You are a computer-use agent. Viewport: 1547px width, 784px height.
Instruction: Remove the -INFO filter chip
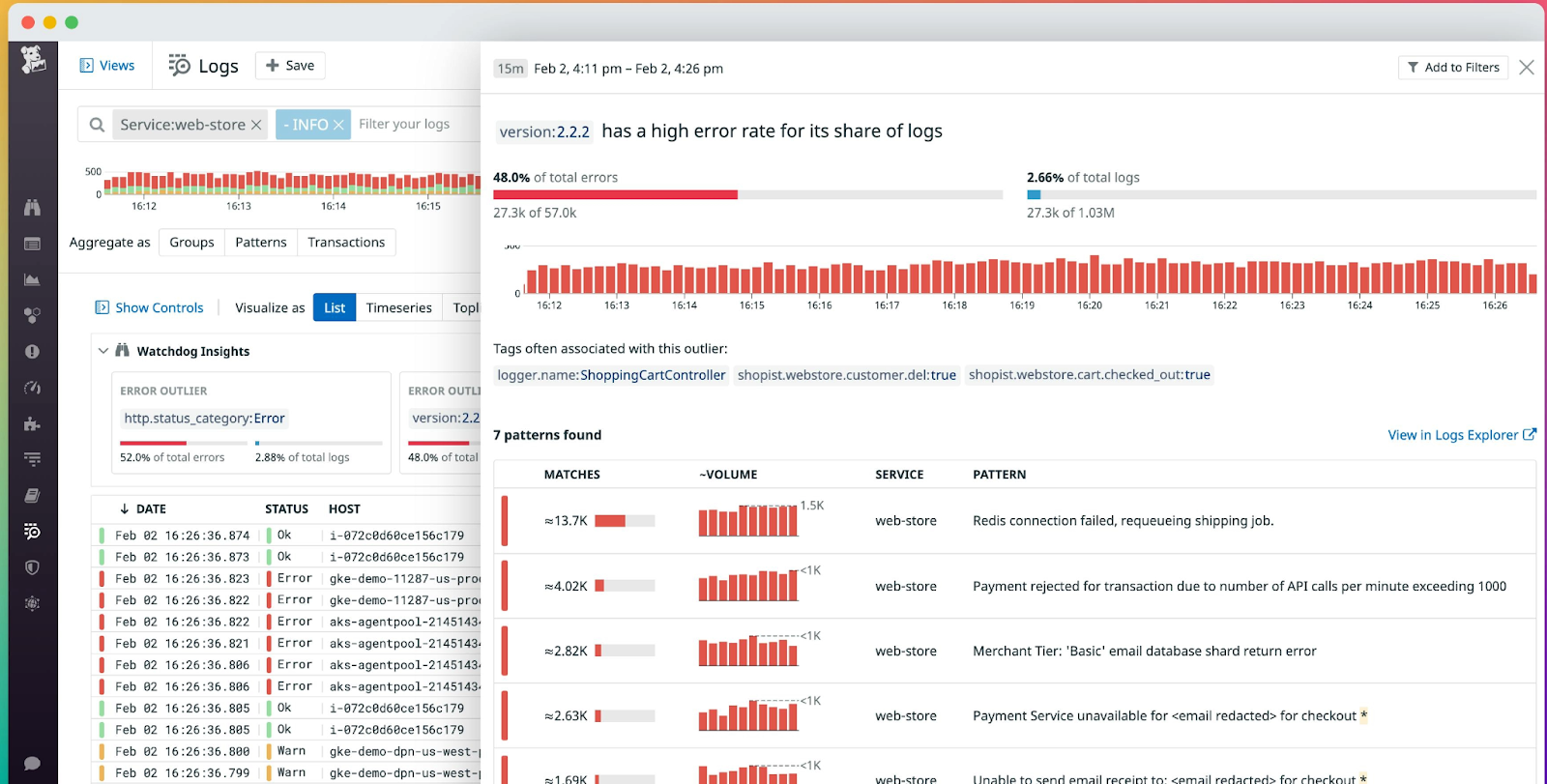pos(338,125)
